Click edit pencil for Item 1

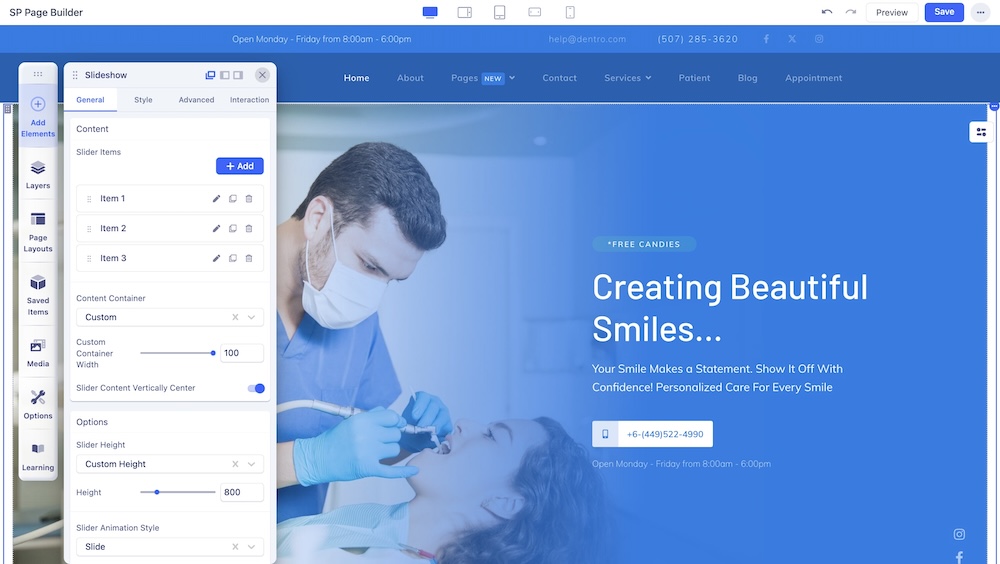[216, 199]
